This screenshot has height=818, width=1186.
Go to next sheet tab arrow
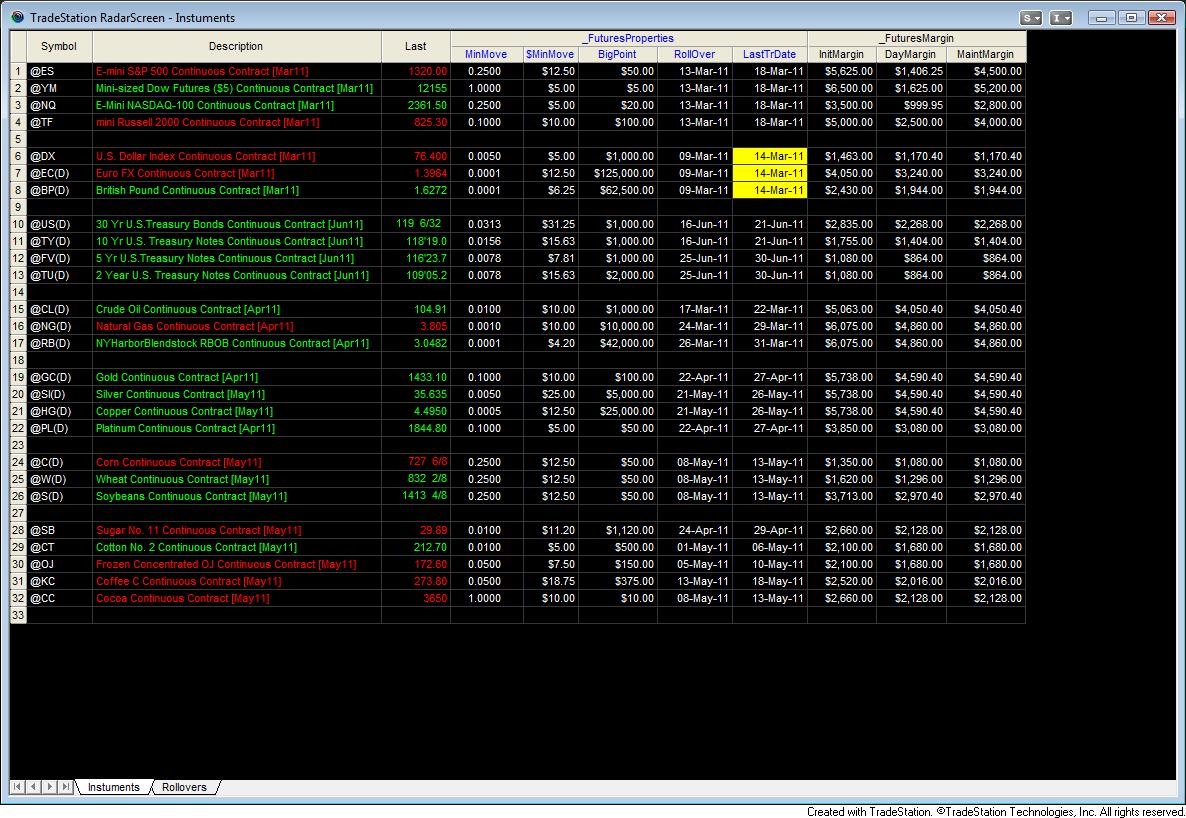pos(49,787)
